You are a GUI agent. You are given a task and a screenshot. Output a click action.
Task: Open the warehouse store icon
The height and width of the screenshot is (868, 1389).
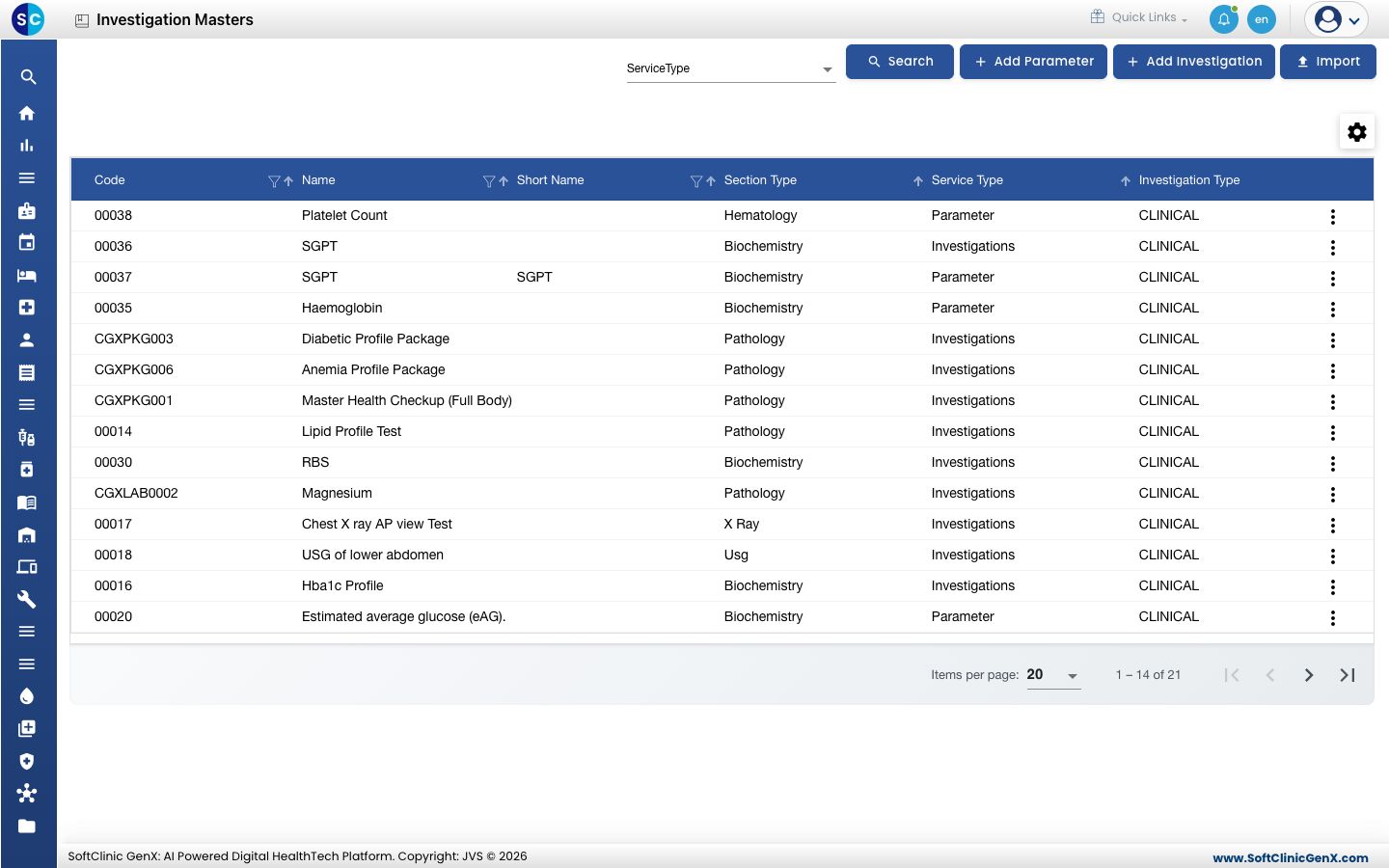[x=27, y=534]
